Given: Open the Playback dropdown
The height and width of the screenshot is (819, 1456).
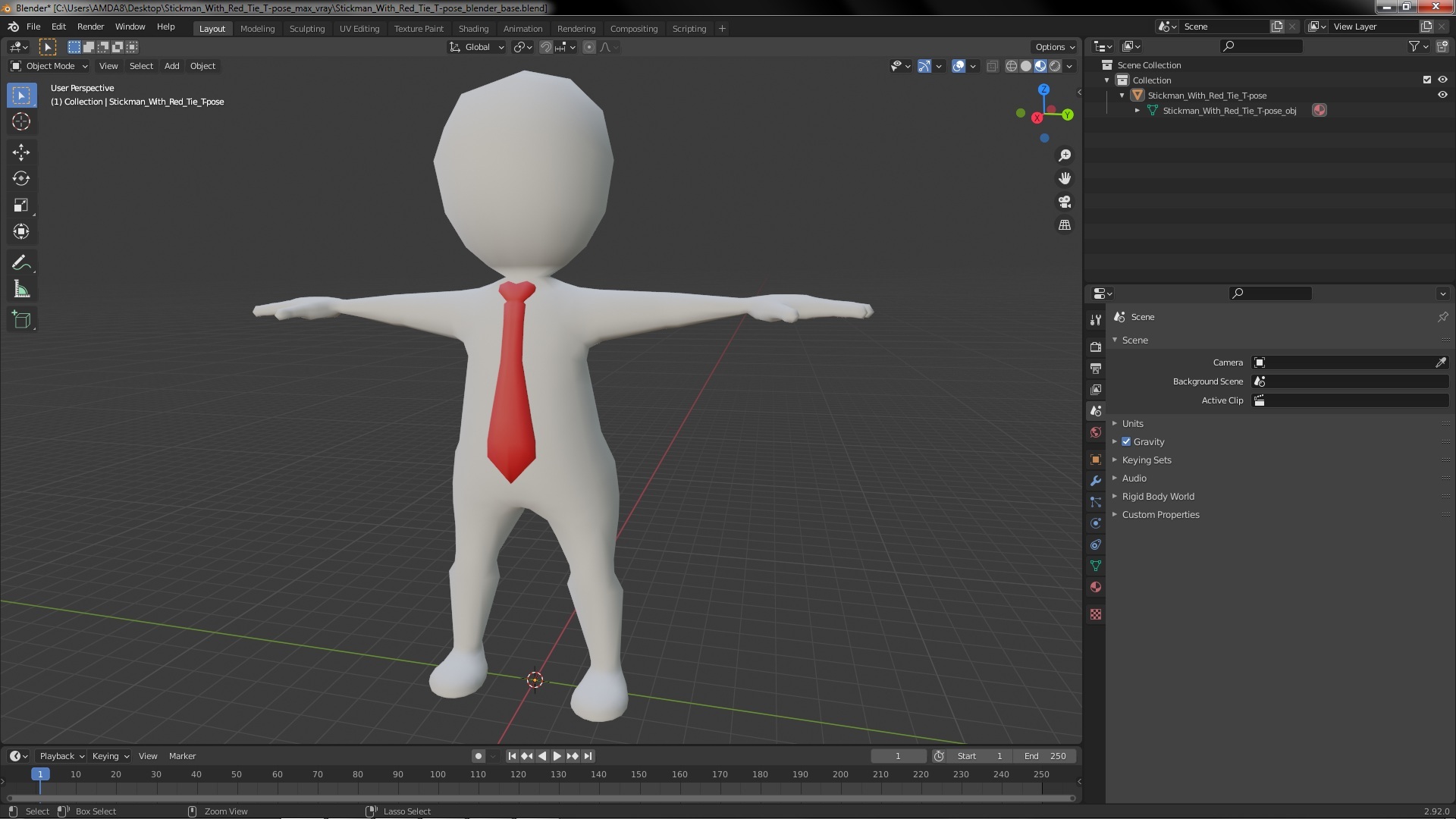Looking at the screenshot, I should (x=61, y=756).
